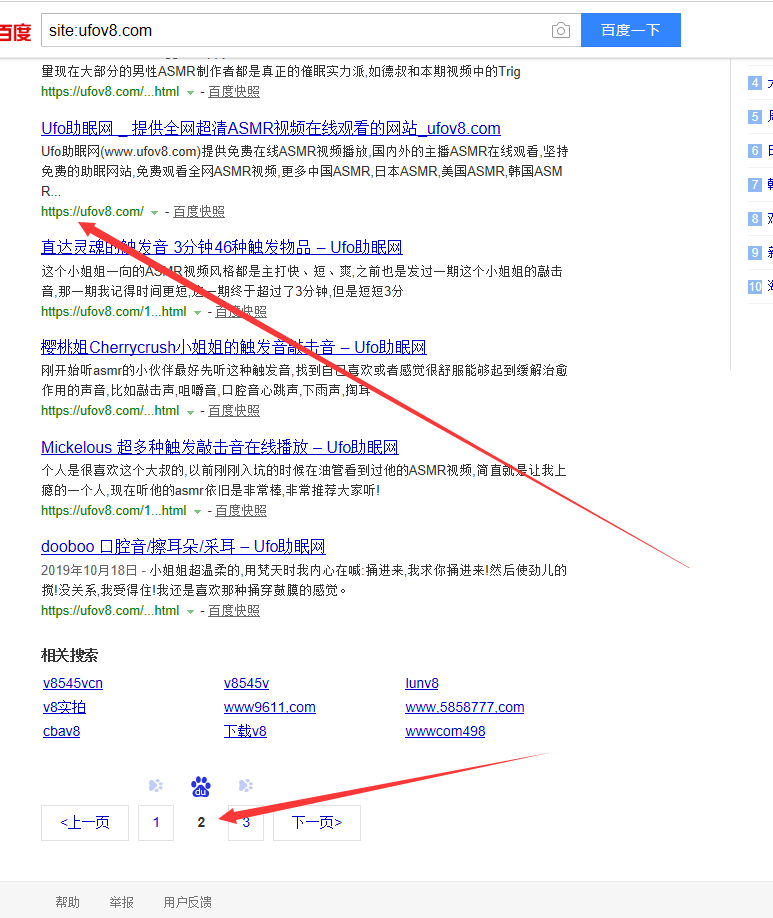Click related search 下载v8
This screenshot has width=773, height=918.
click(x=245, y=731)
